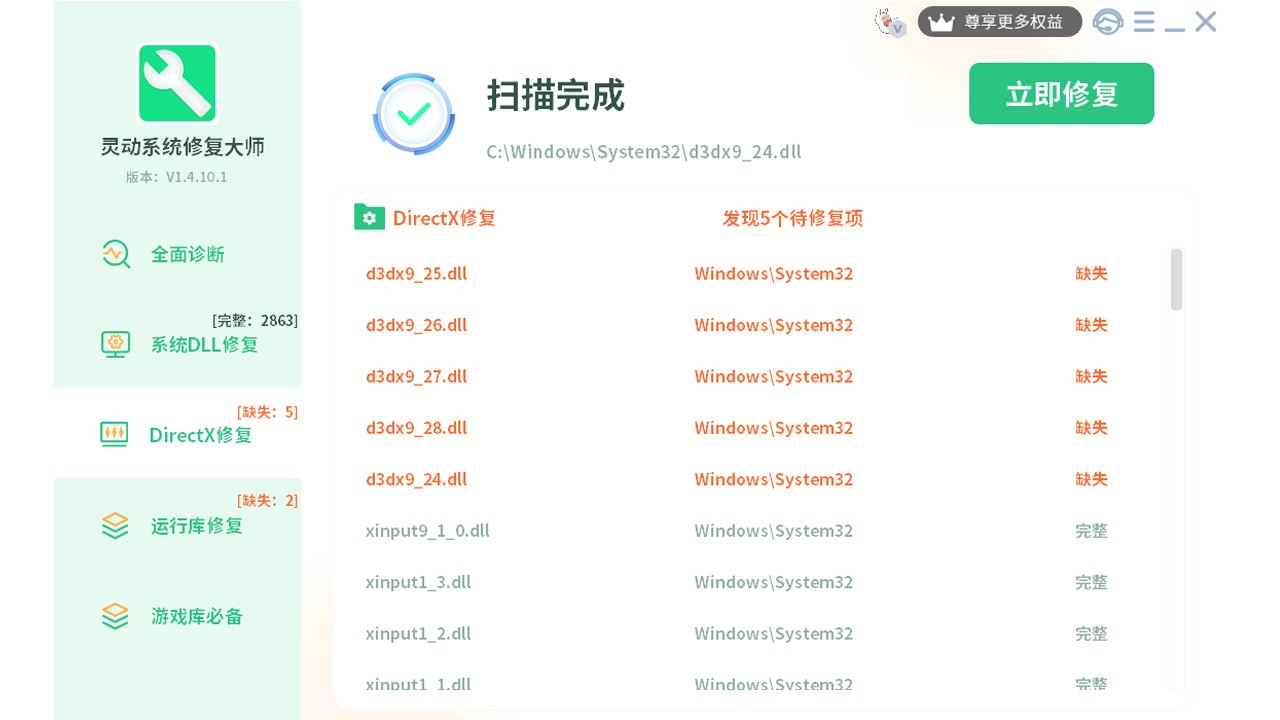Screen dimensions: 1280x720
Task: Select the missing d3dx9_25.dll entry
Action: coord(416,273)
